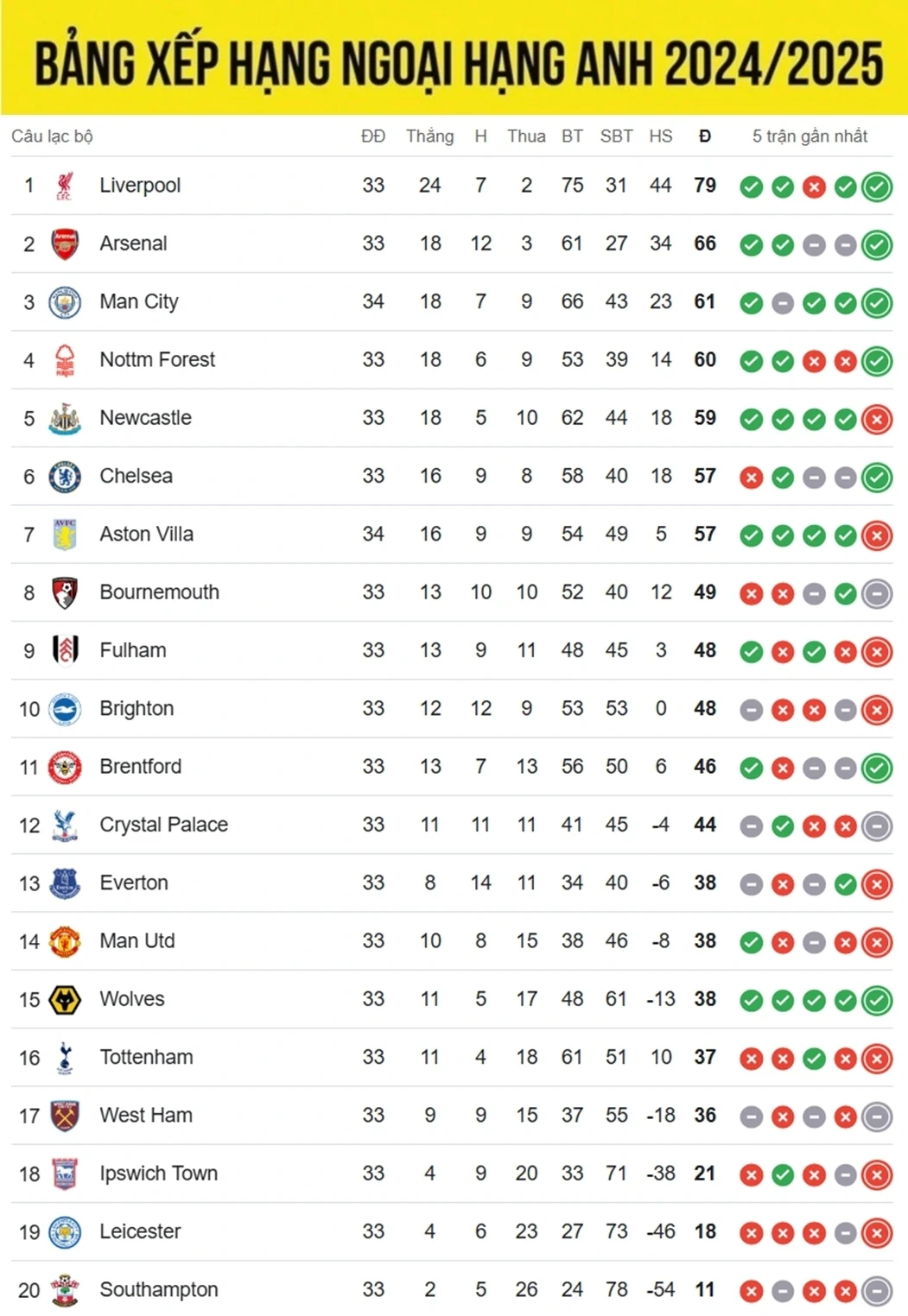Open the Nottm Forest team link
The image size is (908, 1316).
point(157,360)
